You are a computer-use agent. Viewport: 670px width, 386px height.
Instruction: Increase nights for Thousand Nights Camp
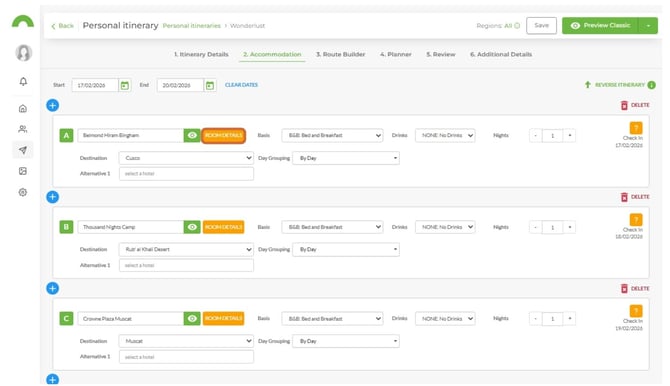point(570,227)
